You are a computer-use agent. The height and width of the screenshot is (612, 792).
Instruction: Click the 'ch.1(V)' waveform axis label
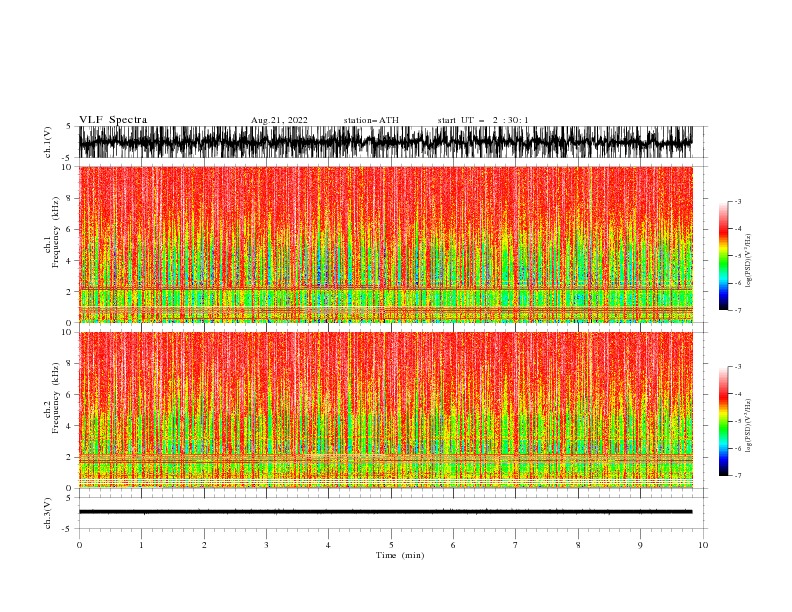[x=48, y=142]
